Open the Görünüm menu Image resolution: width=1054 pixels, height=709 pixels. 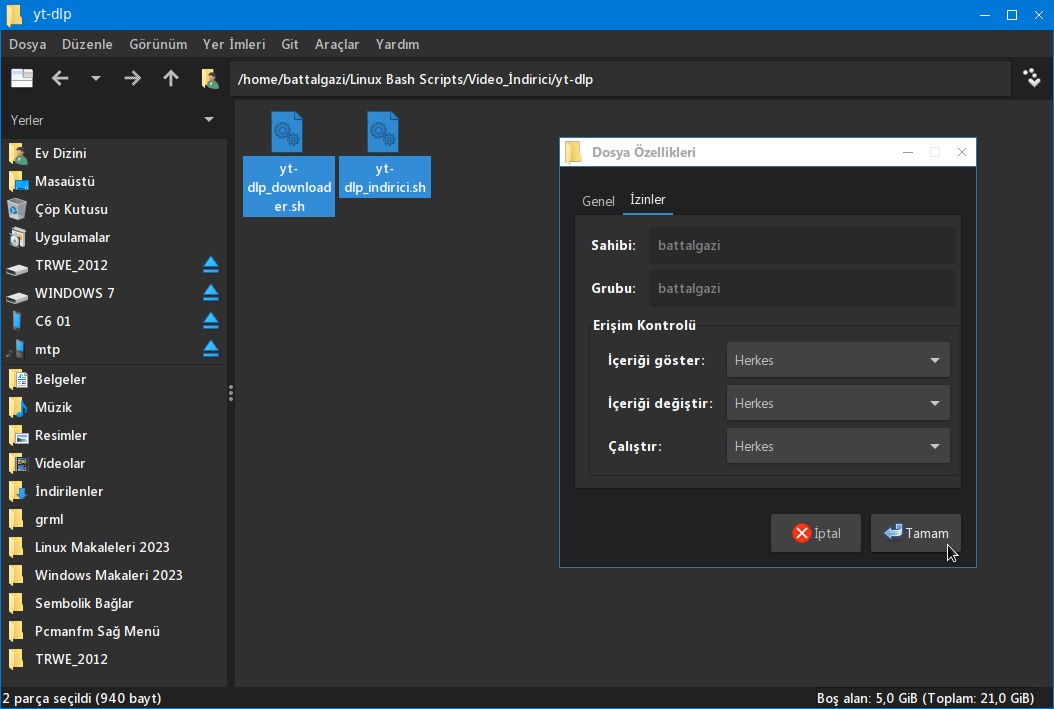pyautogui.click(x=158, y=44)
